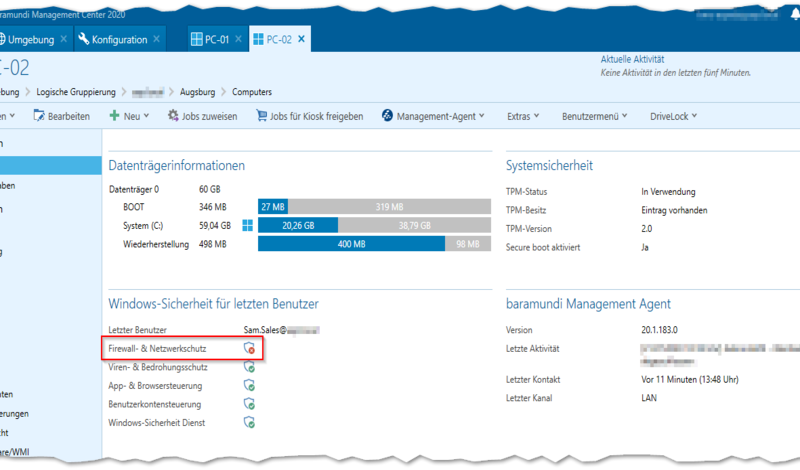Click the Bearbeiten toolbar button

(62, 116)
